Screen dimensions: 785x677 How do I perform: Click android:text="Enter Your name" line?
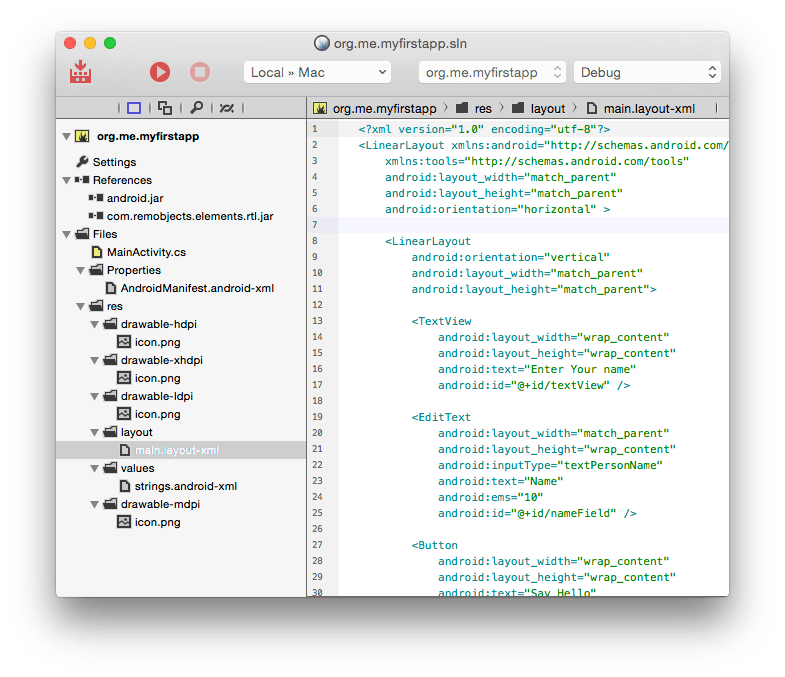tap(537, 370)
